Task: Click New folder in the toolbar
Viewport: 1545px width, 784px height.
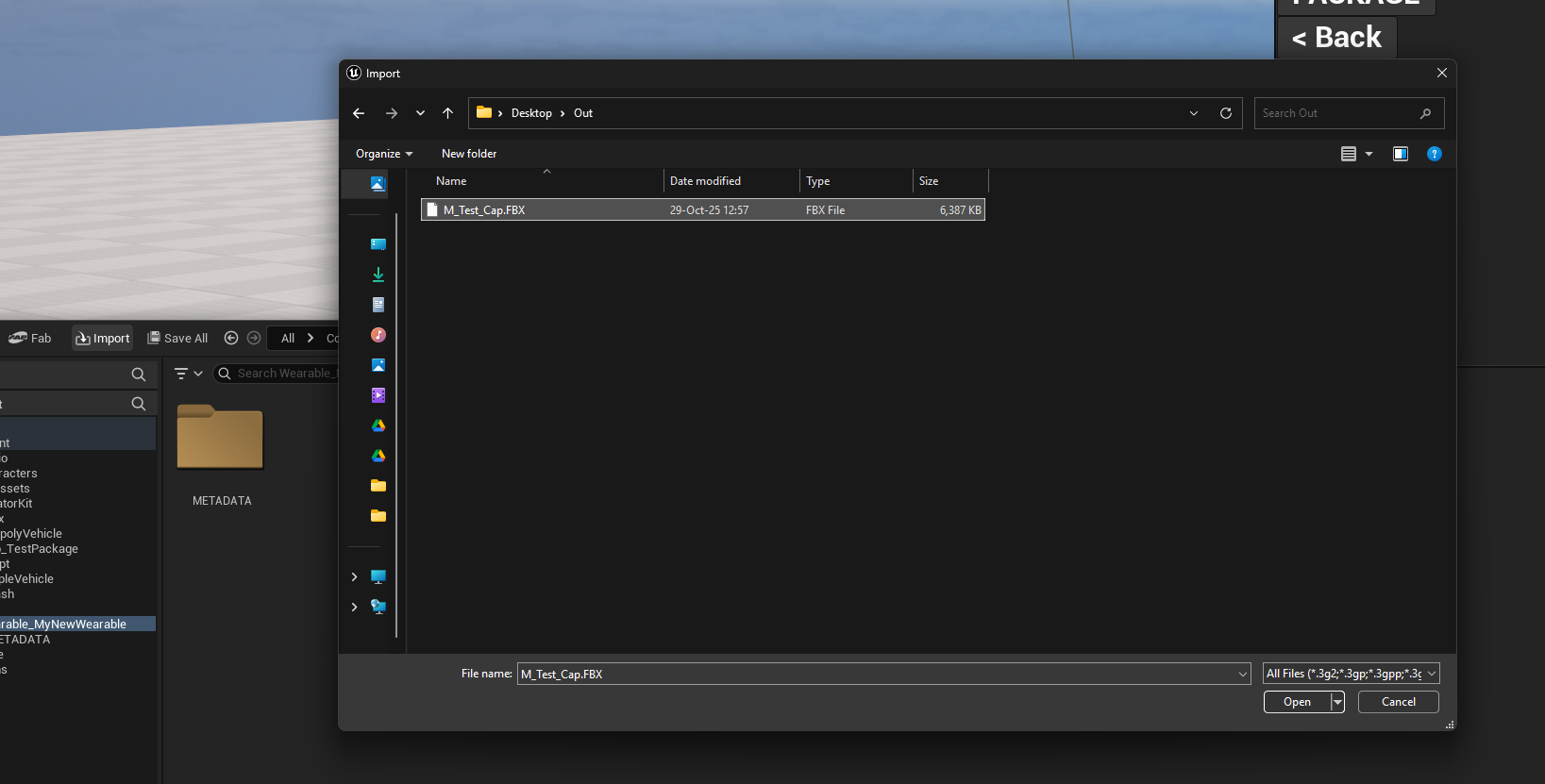Action: (469, 154)
